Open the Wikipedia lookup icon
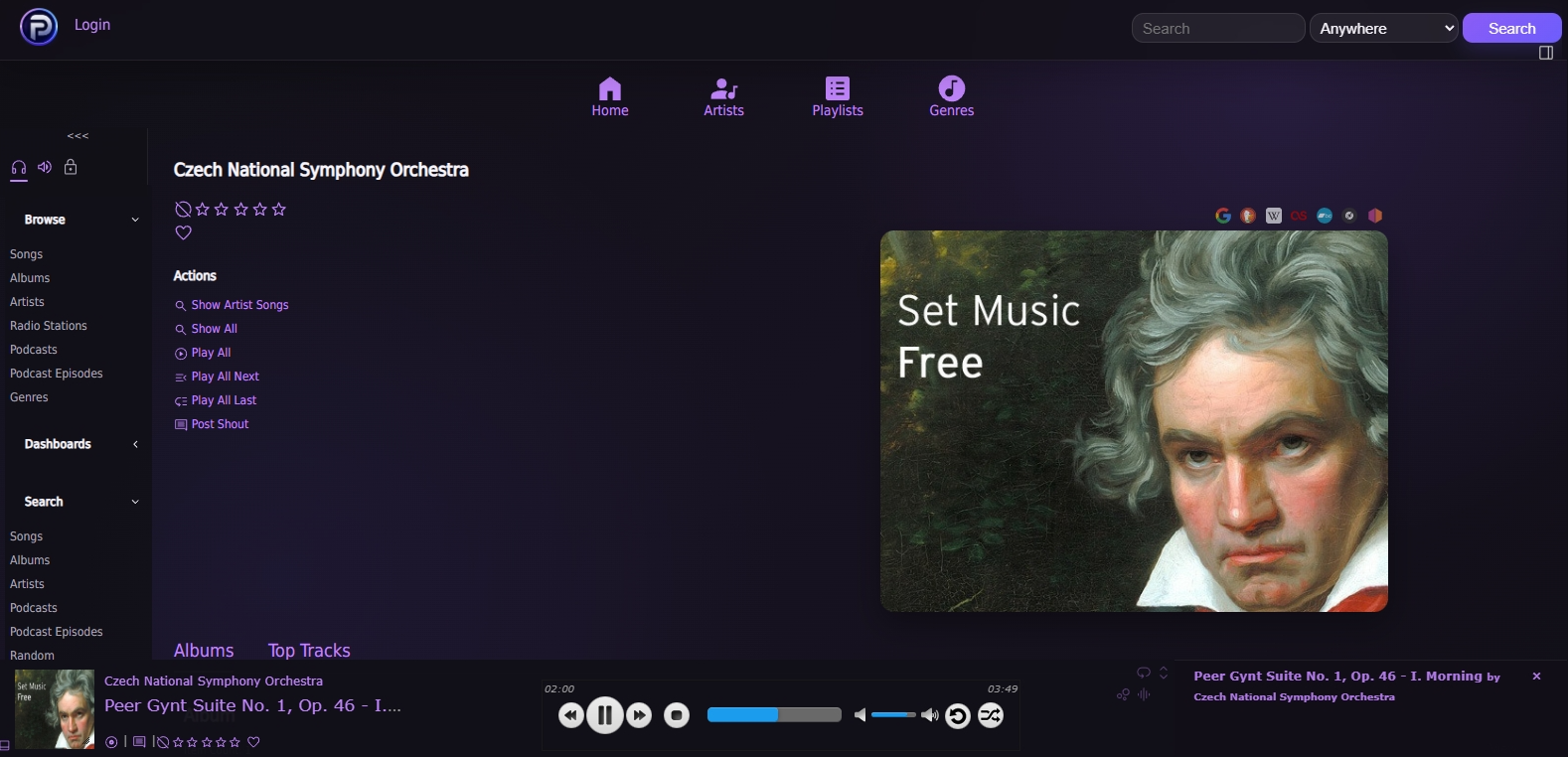Viewport: 1568px width, 757px height. pos(1274,216)
